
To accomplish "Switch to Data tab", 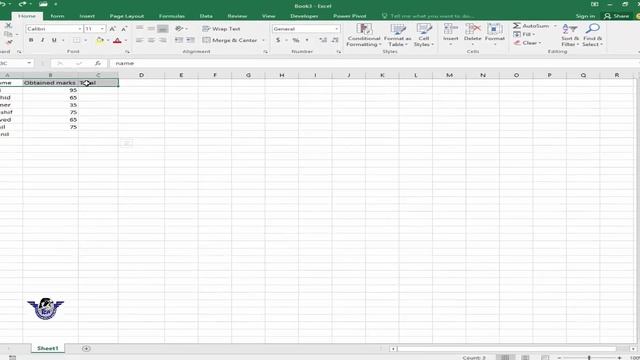I will coord(206,16).
